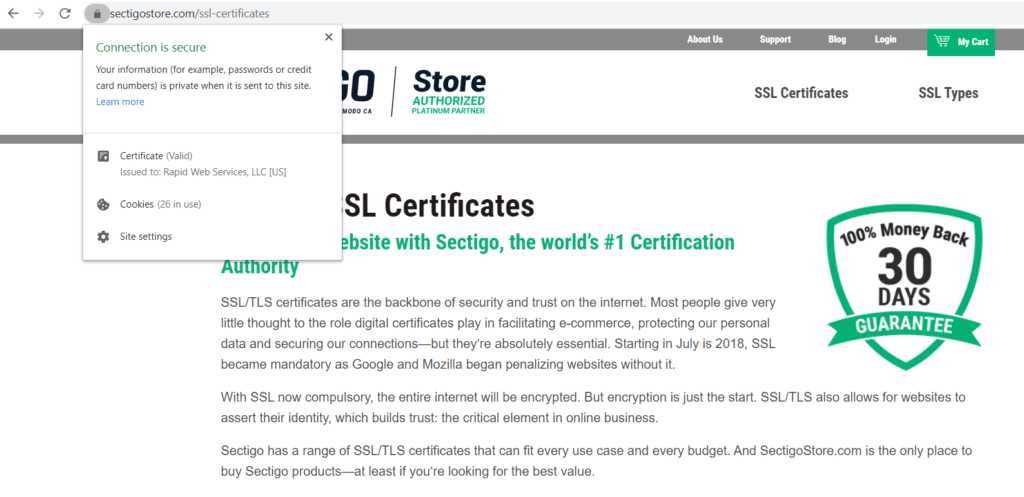Reload the page with refresh icon
The width and height of the screenshot is (1024, 497).
[65, 14]
